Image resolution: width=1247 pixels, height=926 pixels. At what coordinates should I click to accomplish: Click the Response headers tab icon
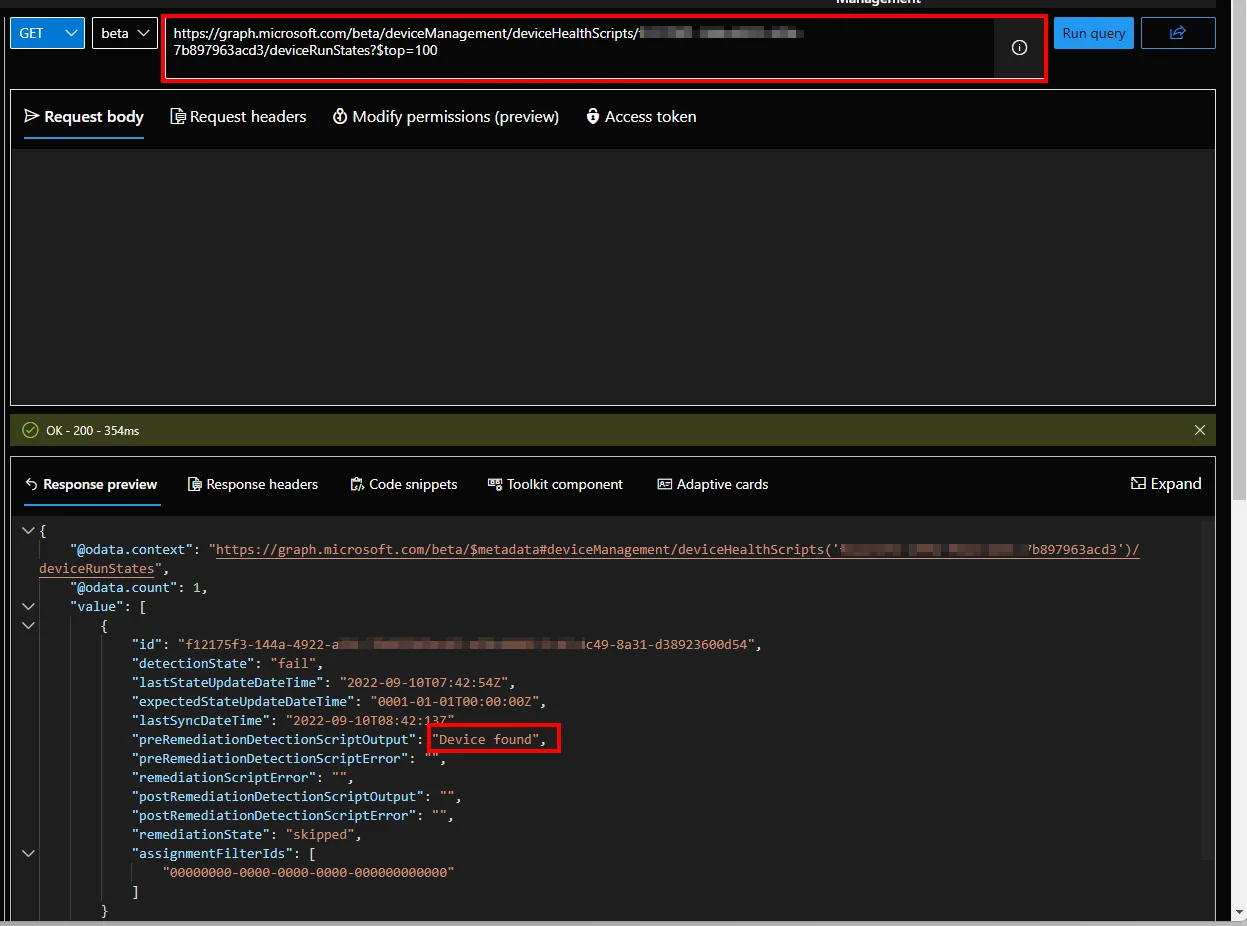(194, 484)
